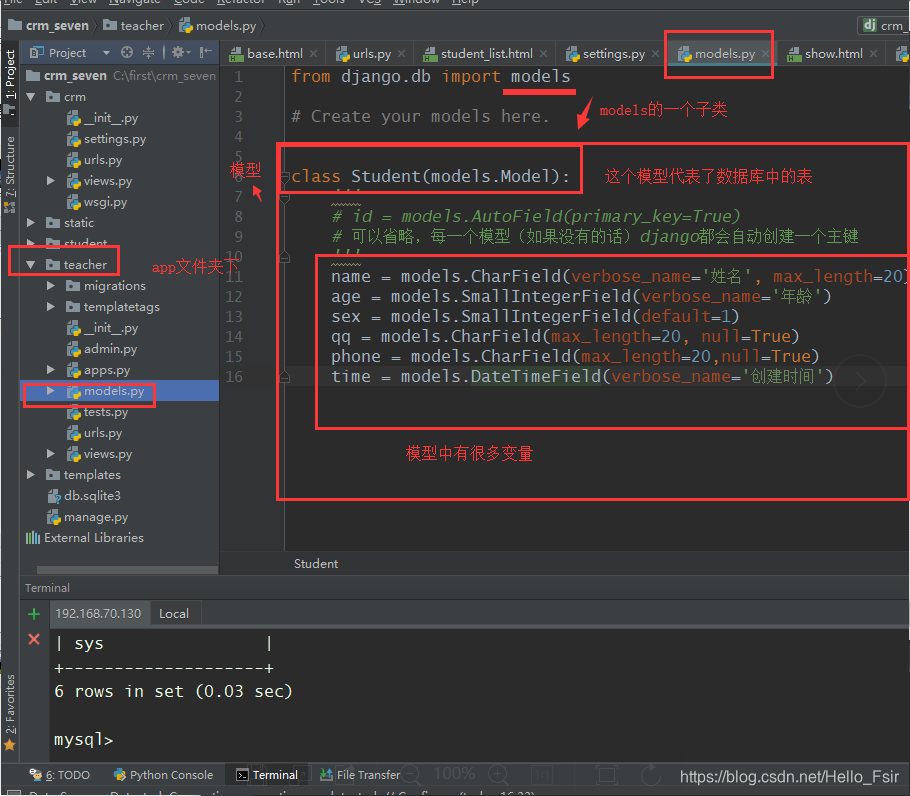Click the mysql> prompt in terminal
The width and height of the screenshot is (910, 796).
(x=83, y=740)
